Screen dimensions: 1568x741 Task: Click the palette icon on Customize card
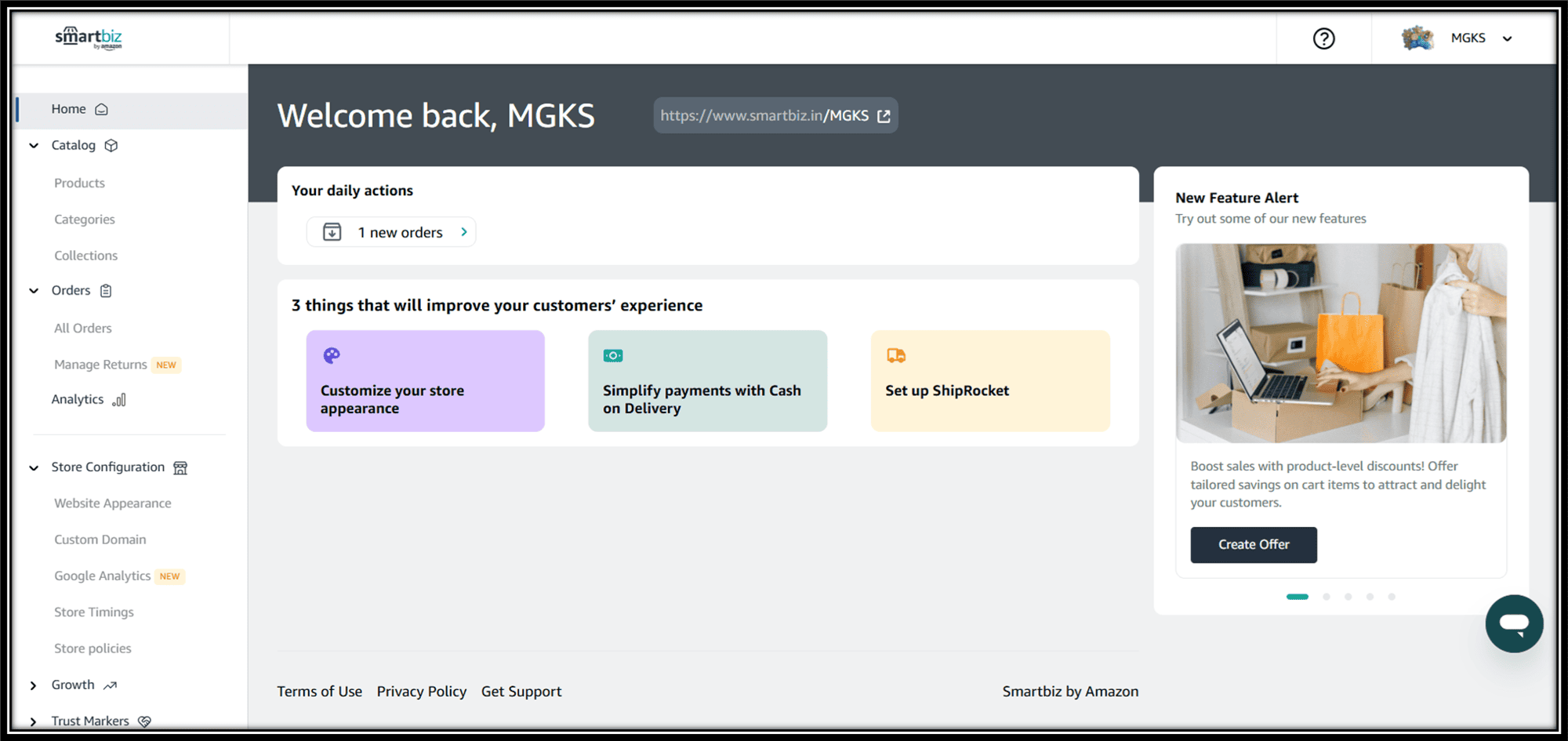(x=332, y=356)
